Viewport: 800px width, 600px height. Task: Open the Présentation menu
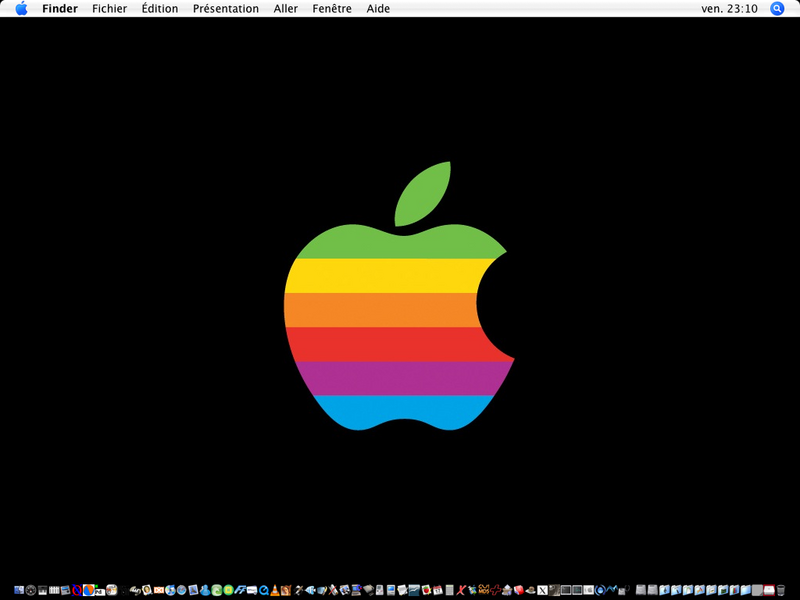coord(226,9)
